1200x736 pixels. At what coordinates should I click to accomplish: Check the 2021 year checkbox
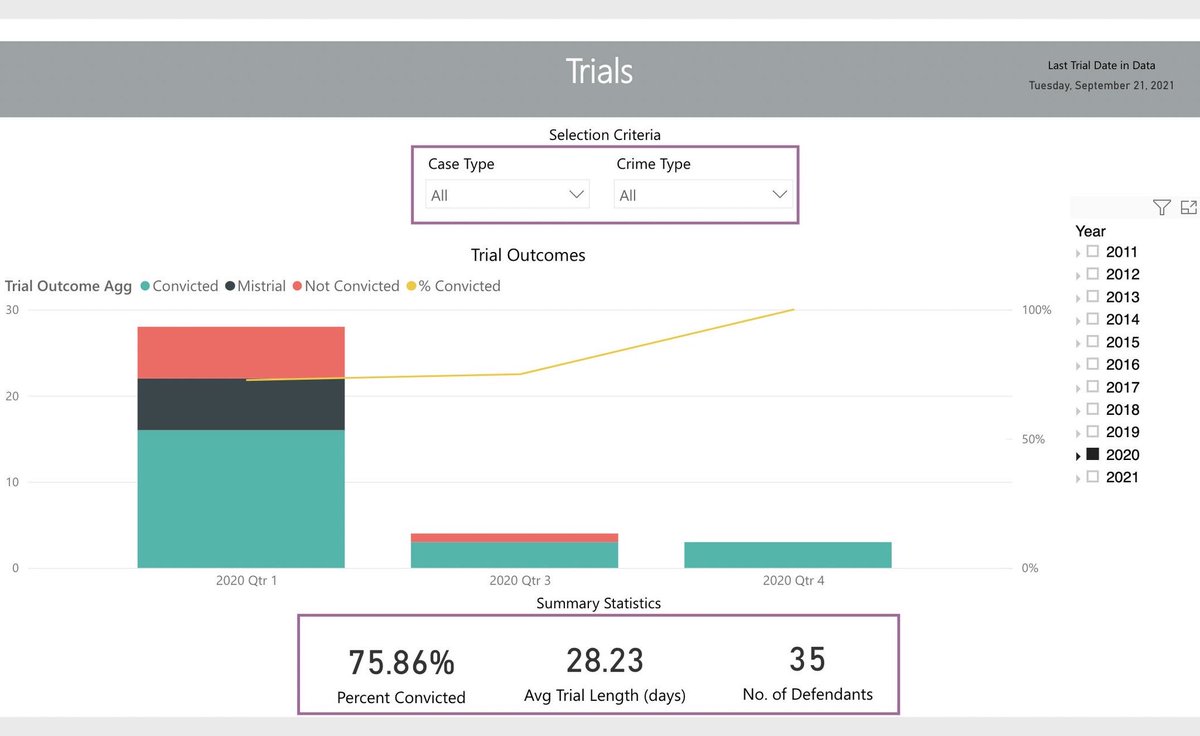click(x=1093, y=477)
